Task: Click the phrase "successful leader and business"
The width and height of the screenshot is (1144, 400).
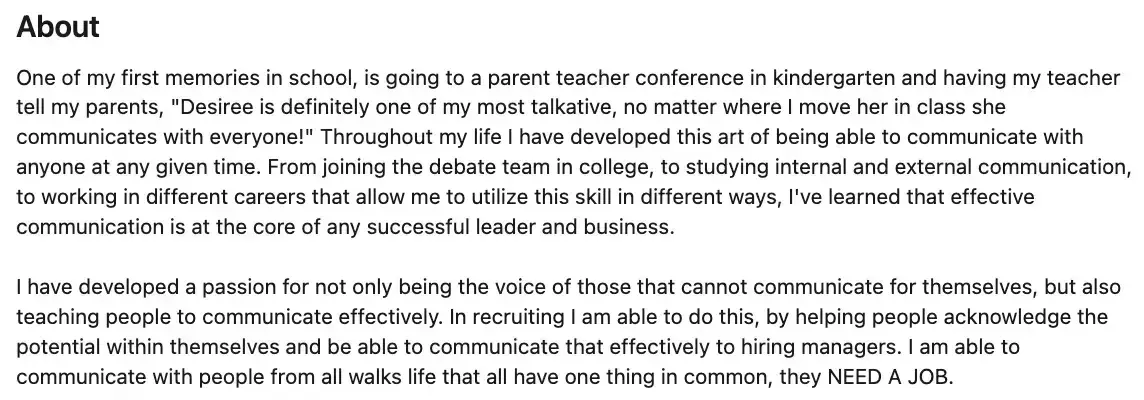Action: pos(518,227)
